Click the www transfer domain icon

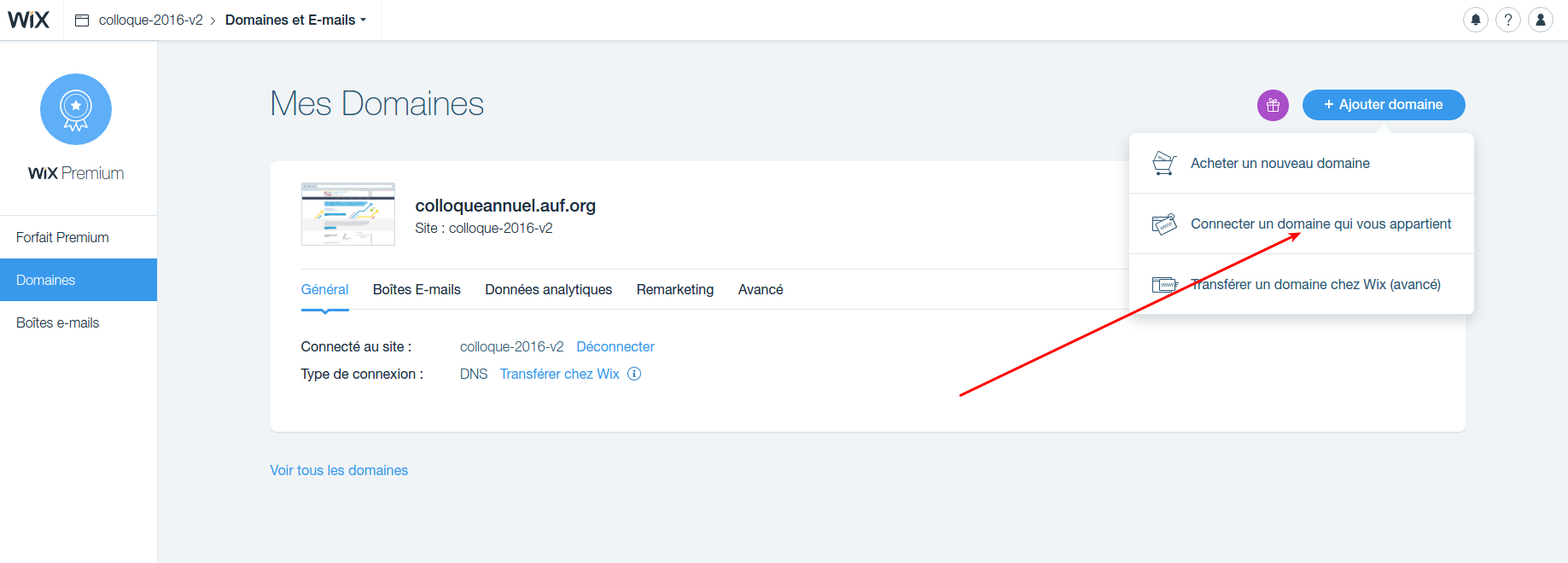click(x=1164, y=284)
